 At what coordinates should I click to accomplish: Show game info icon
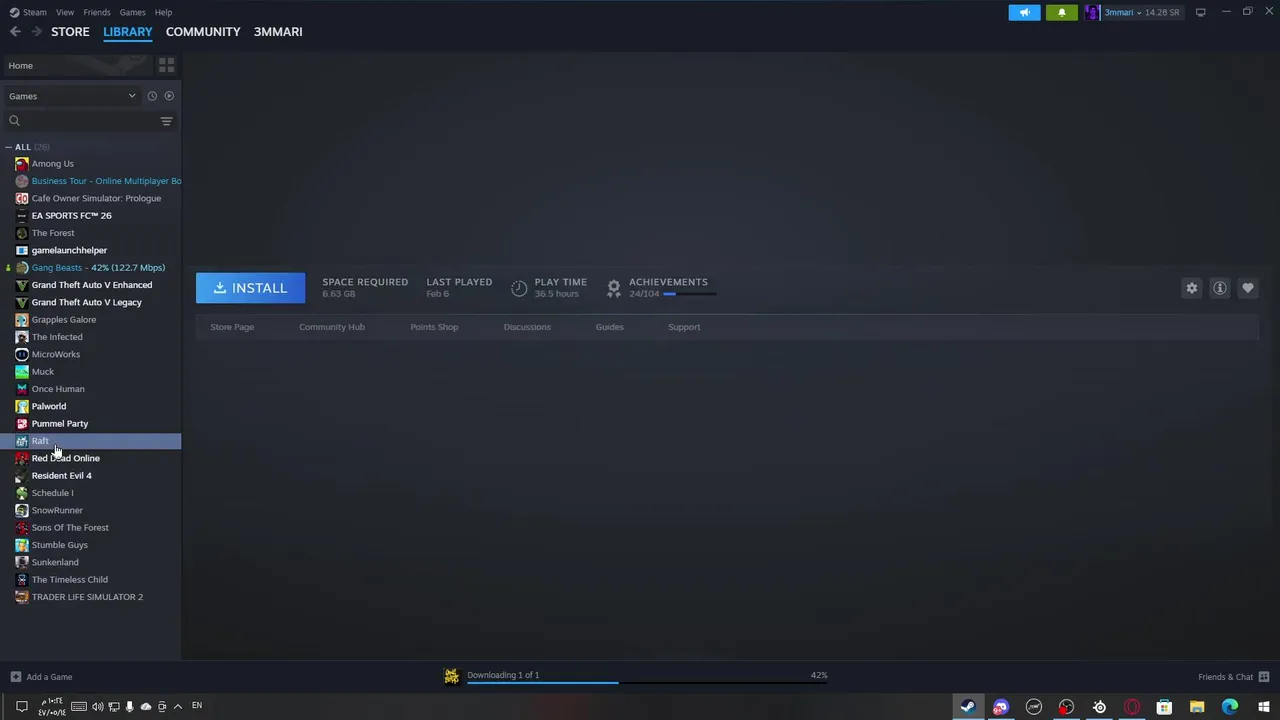click(1220, 288)
